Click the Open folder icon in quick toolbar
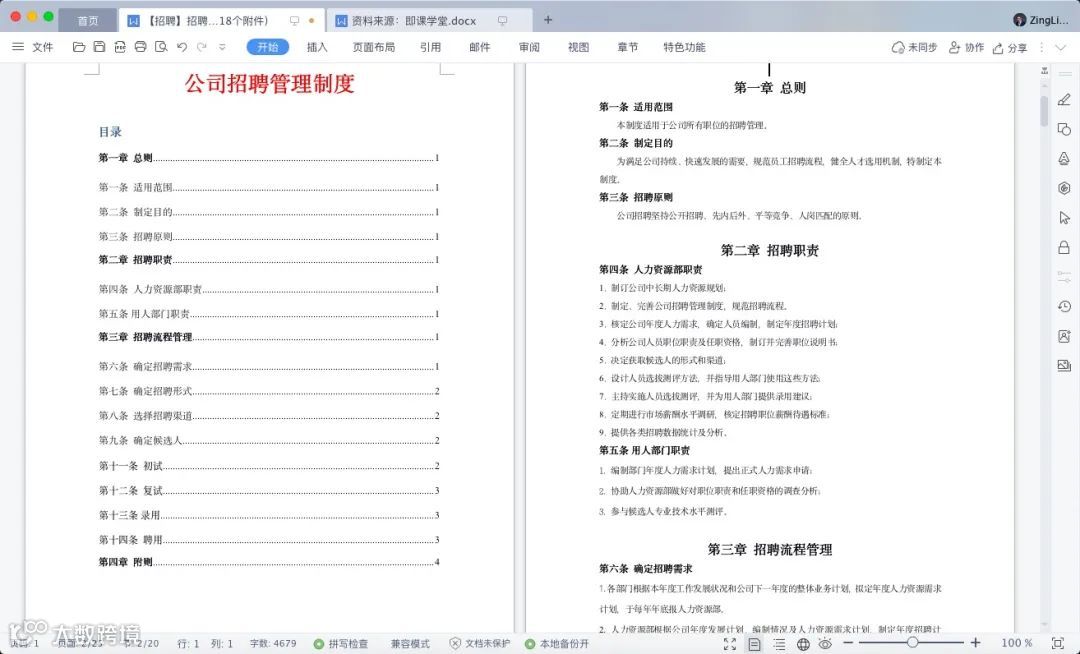 (x=79, y=47)
